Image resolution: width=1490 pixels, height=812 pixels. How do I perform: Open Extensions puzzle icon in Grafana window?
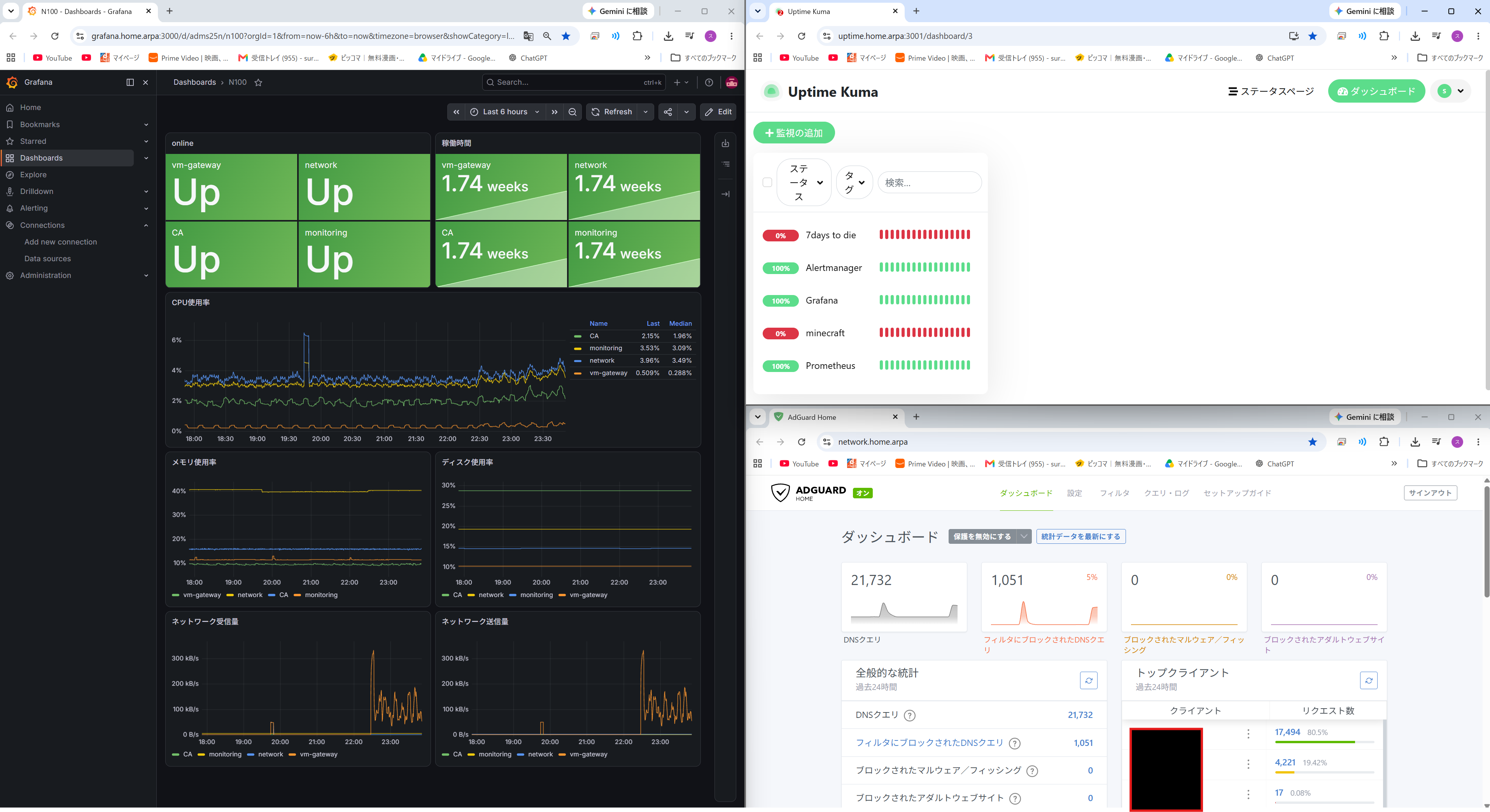[x=637, y=36]
